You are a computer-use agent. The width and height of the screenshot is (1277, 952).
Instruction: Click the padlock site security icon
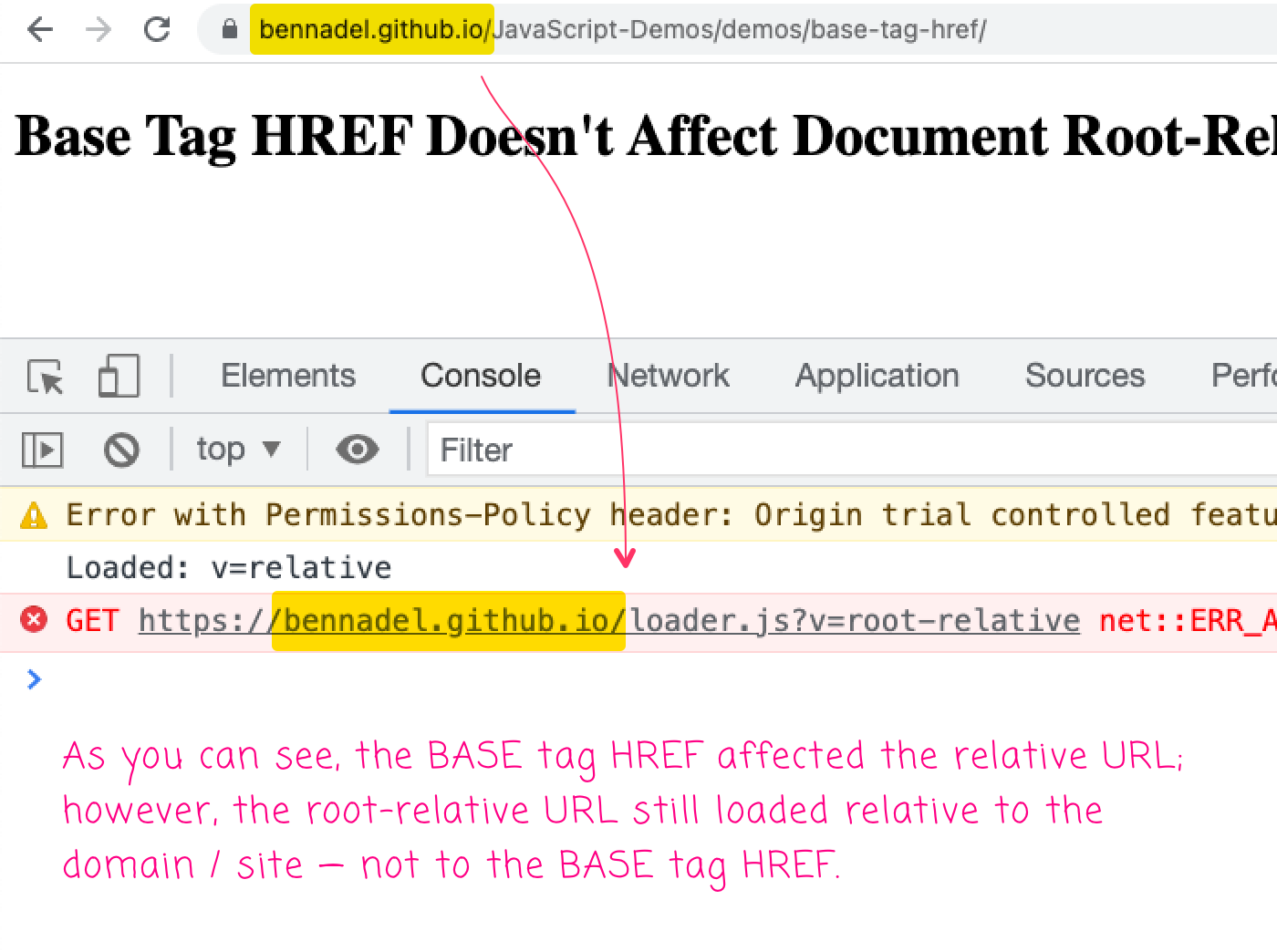click(230, 30)
